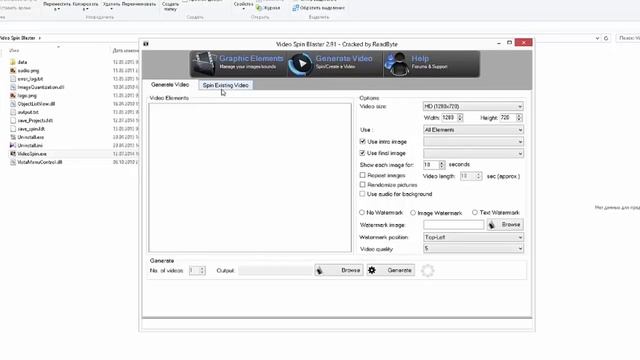This screenshot has height=360, width=640.
Task: Switch to the Spin Existing Video tab
Action: tap(225, 85)
